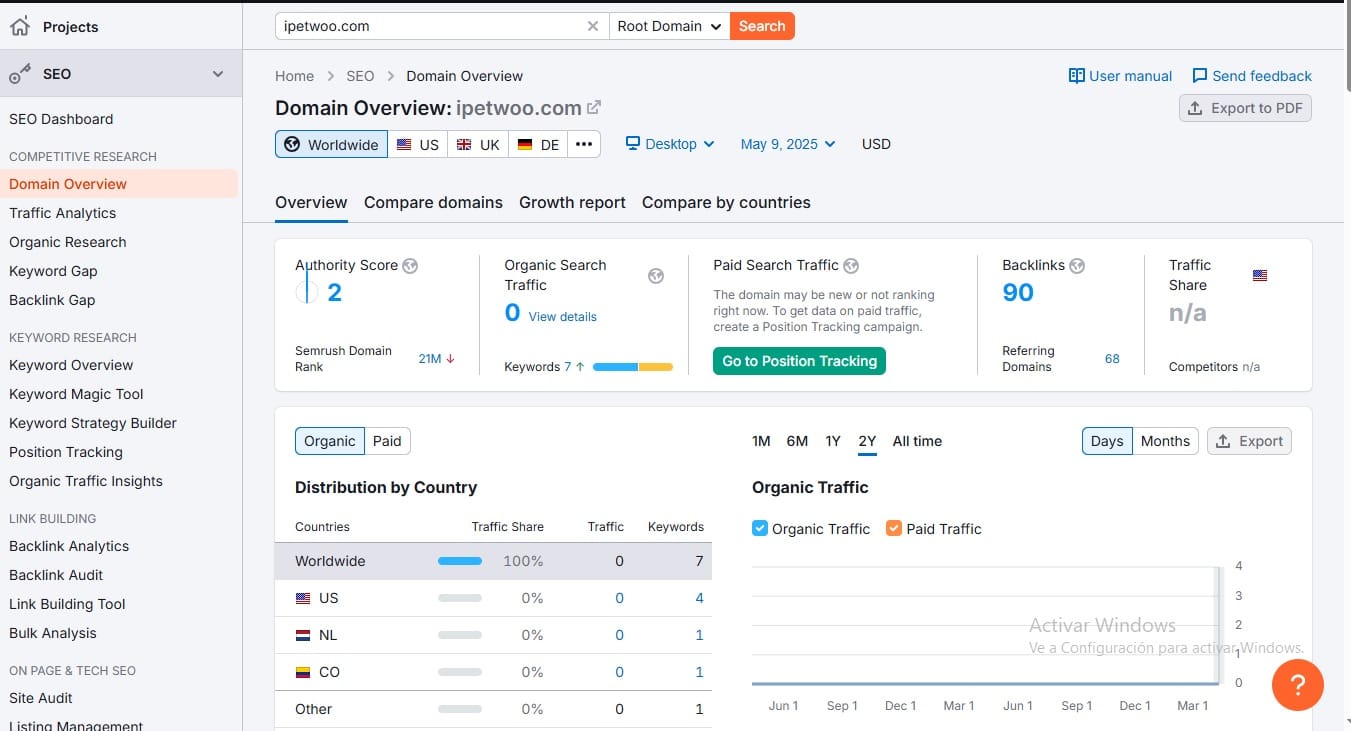Click the US flag in the country table

(x=303, y=598)
